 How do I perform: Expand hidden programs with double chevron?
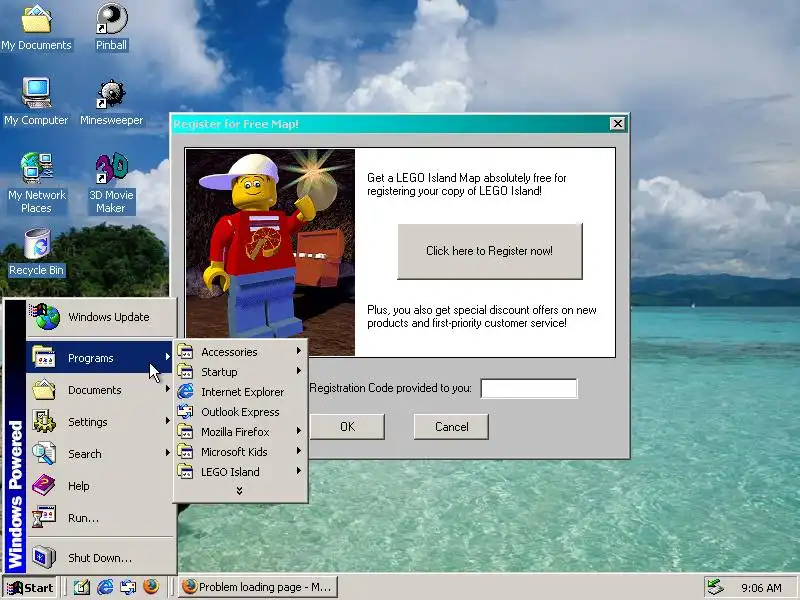[x=239, y=490]
